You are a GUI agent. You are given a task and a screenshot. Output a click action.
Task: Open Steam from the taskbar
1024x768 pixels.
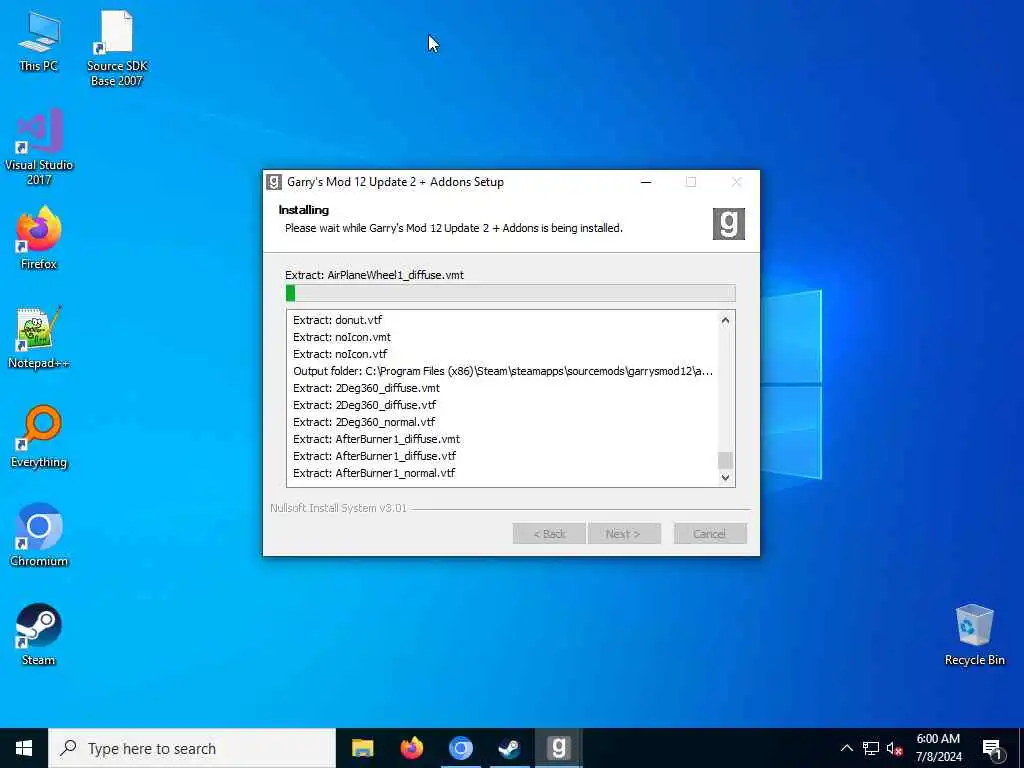pos(509,748)
